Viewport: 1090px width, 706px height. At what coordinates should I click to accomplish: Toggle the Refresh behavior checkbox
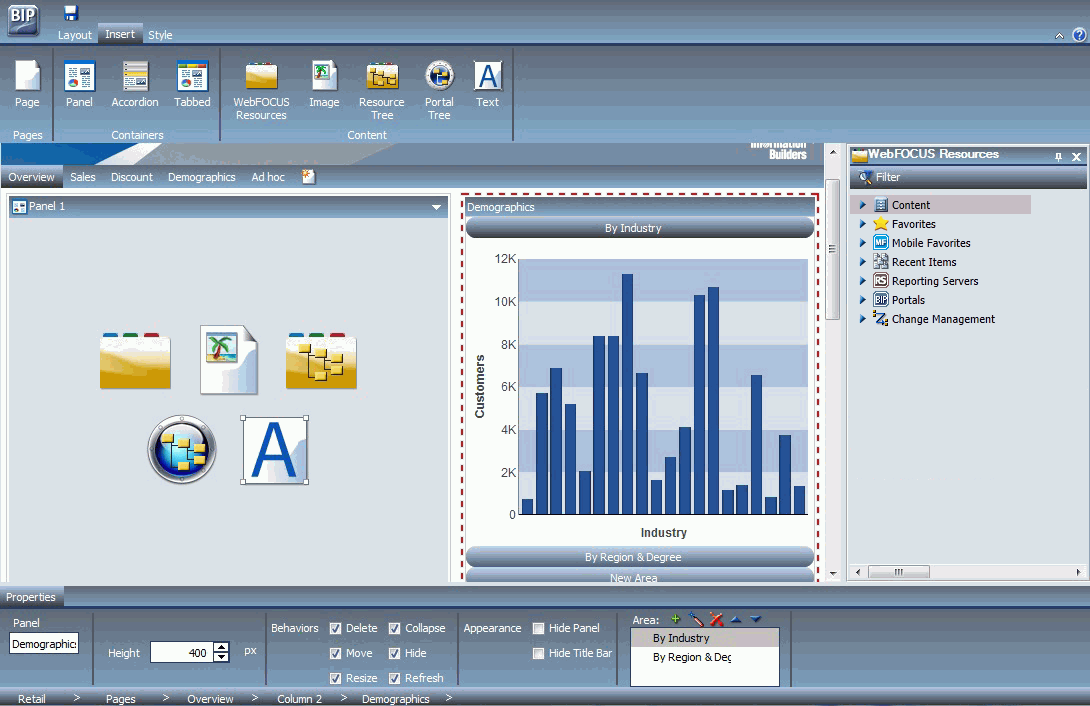pos(394,678)
